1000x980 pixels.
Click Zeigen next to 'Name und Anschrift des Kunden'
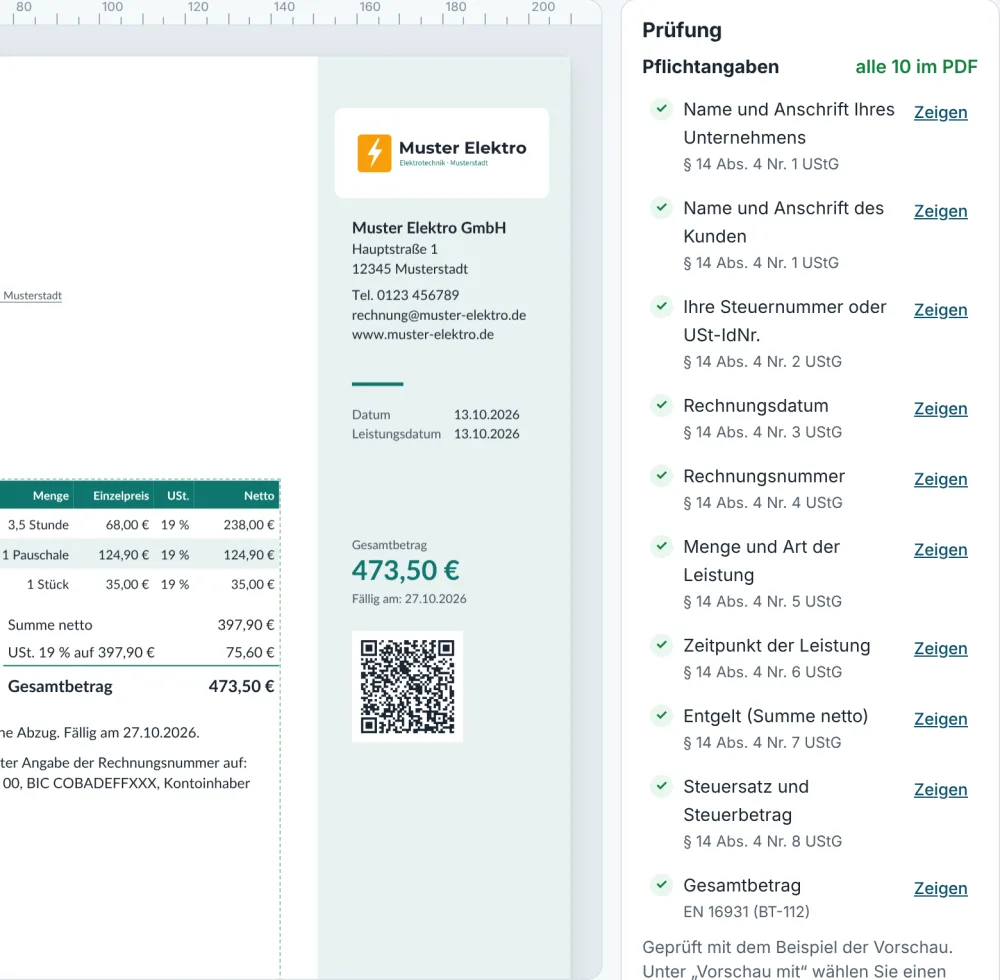940,211
